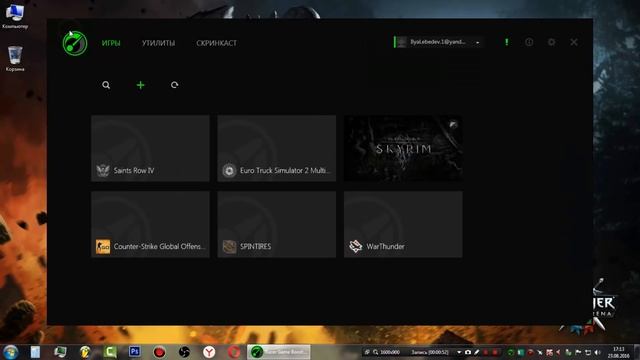Expand the recorder bar dropdown arrow
The width and height of the screenshot is (640, 360).
coord(459,352)
